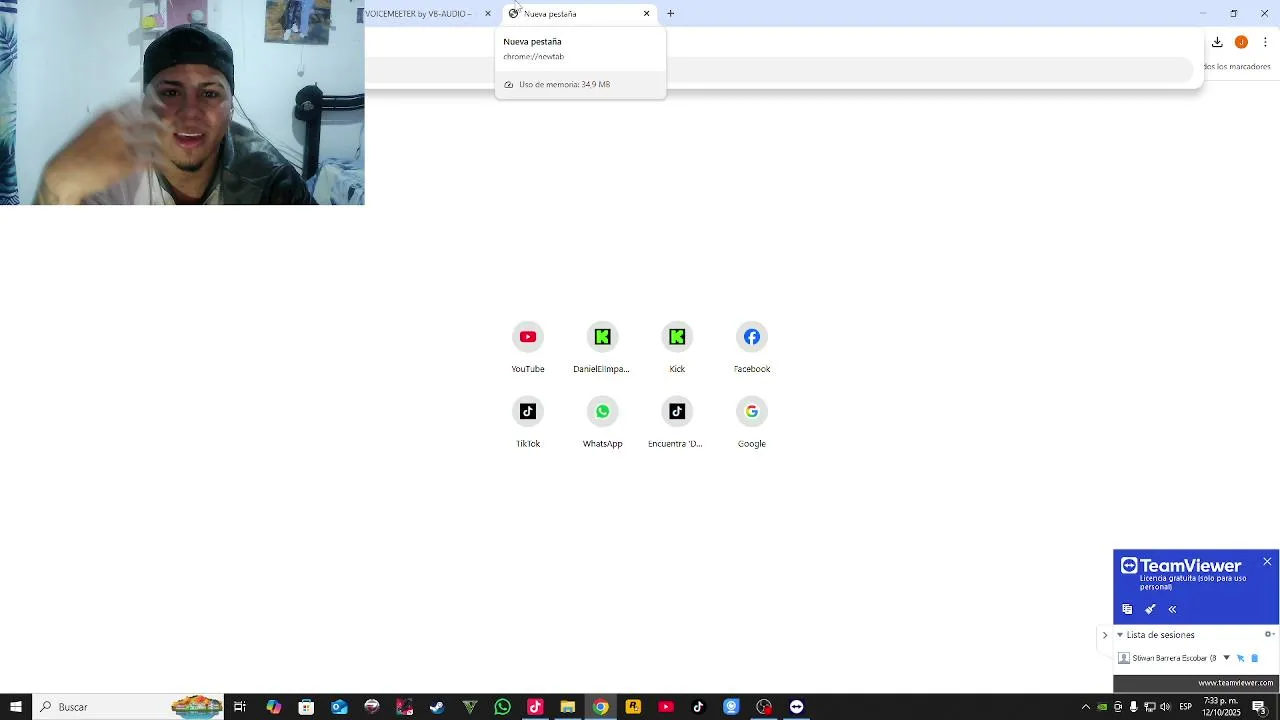This screenshot has height=720, width=1280.
Task: Open WhatsApp from the taskbar
Action: (502, 707)
